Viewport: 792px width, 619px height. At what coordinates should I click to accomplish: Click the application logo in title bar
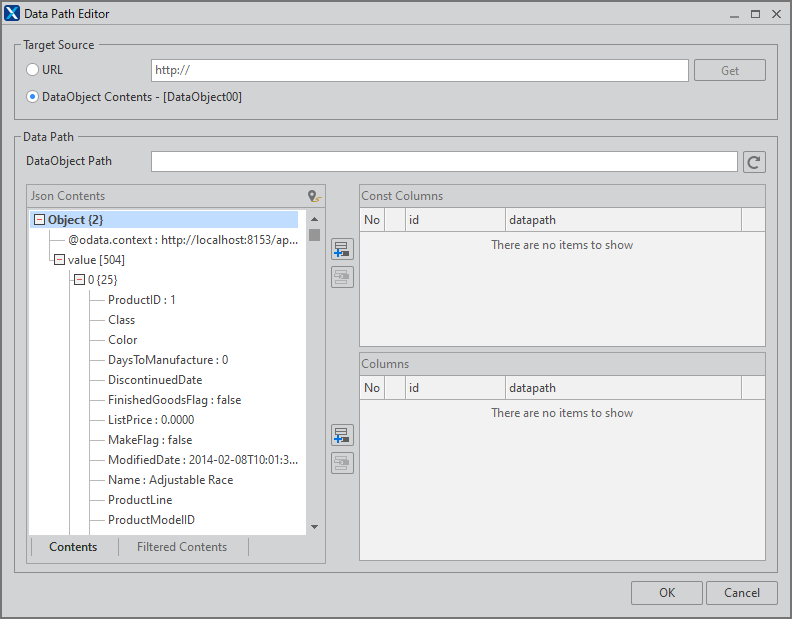pos(12,13)
